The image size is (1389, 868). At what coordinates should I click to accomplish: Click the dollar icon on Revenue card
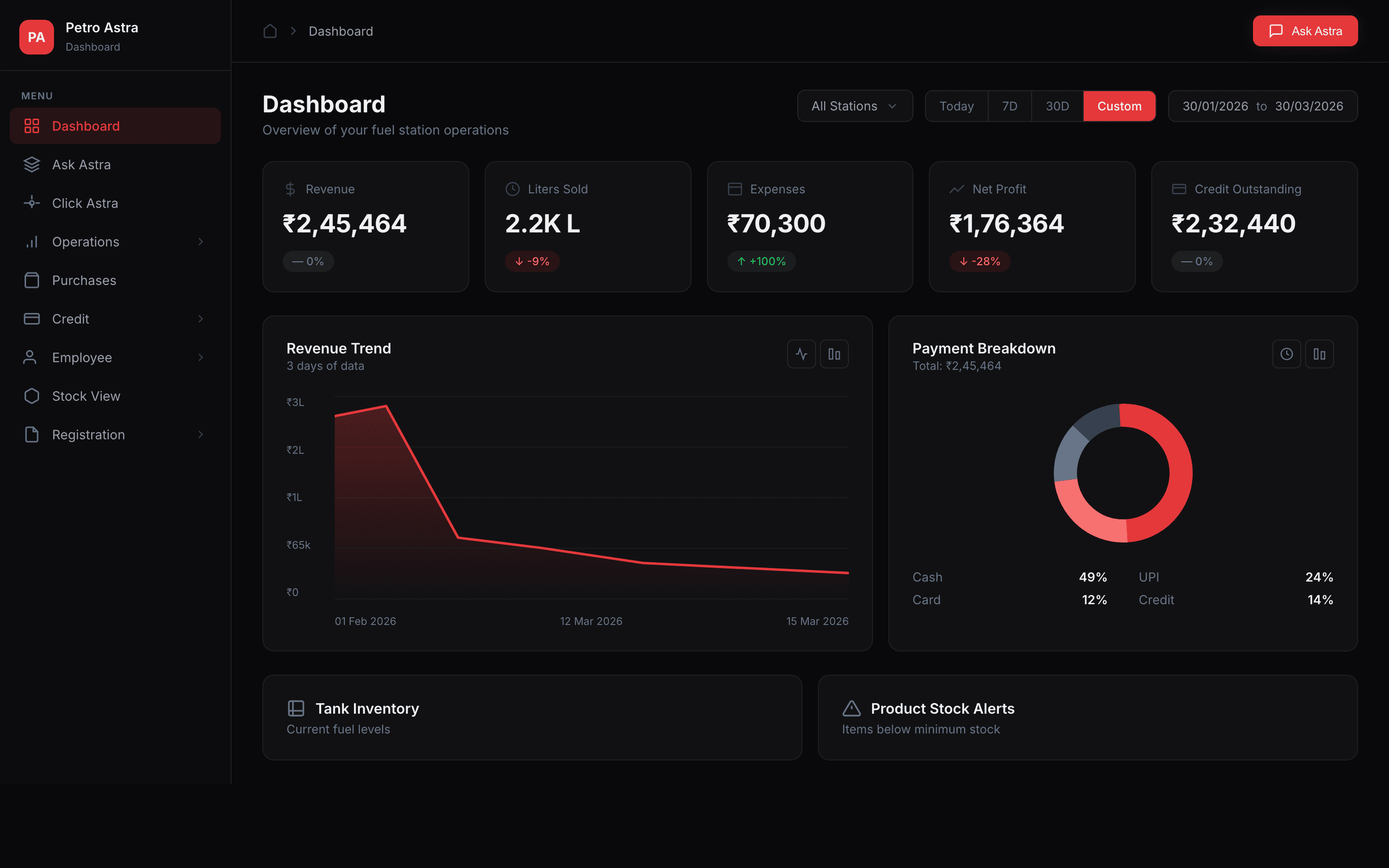tap(290, 189)
